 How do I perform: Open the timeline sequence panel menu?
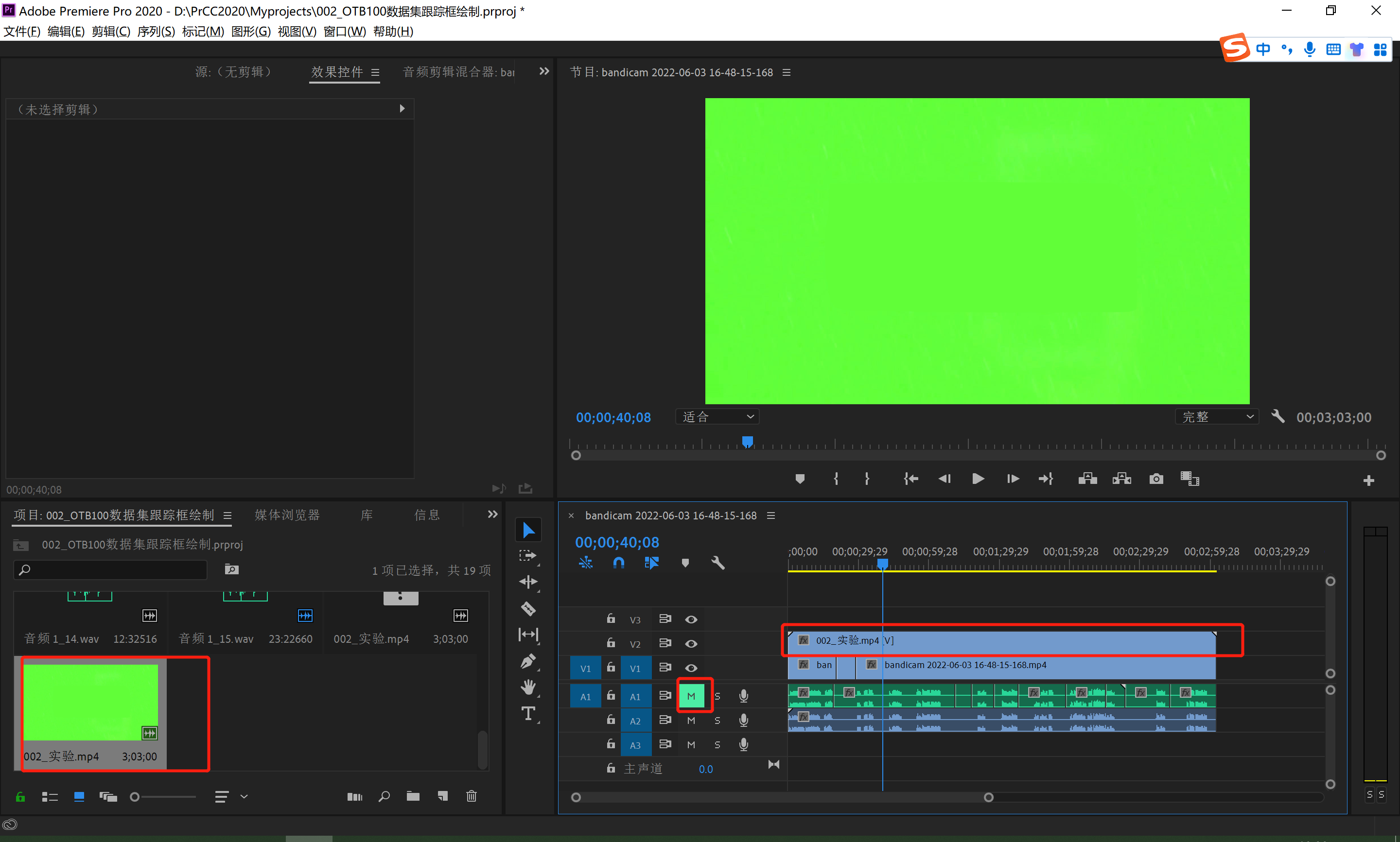pyautogui.click(x=771, y=516)
